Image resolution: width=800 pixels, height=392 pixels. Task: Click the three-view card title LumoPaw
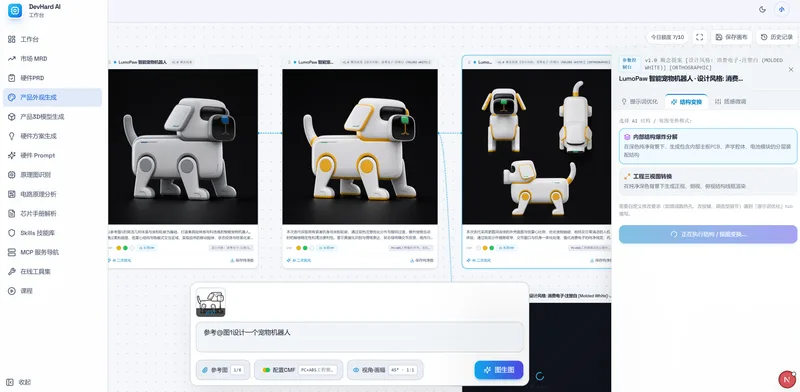tap(485, 62)
